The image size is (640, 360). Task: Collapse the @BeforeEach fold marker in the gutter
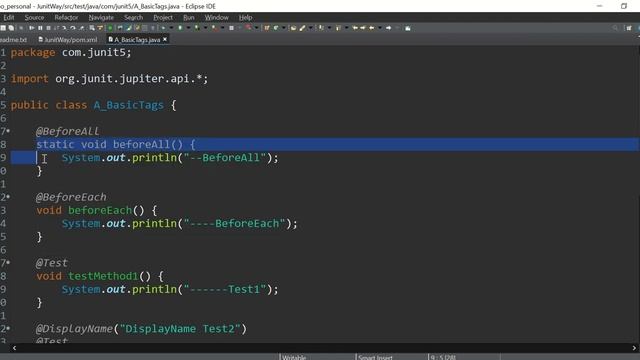click(x=8, y=197)
